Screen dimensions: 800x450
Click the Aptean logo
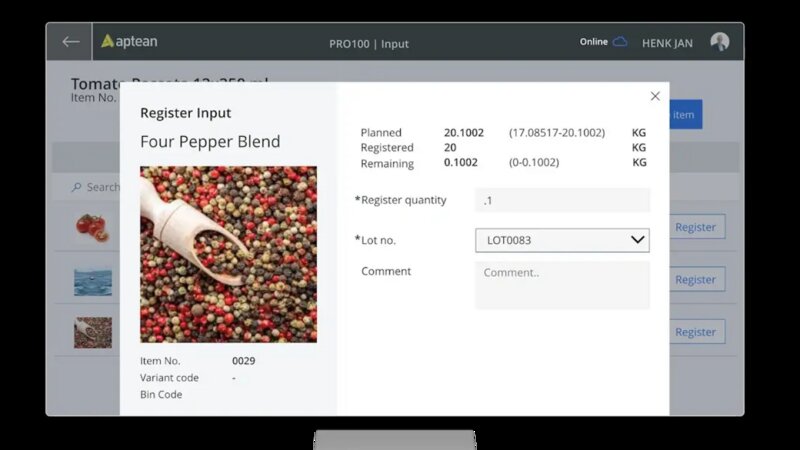[129, 41]
